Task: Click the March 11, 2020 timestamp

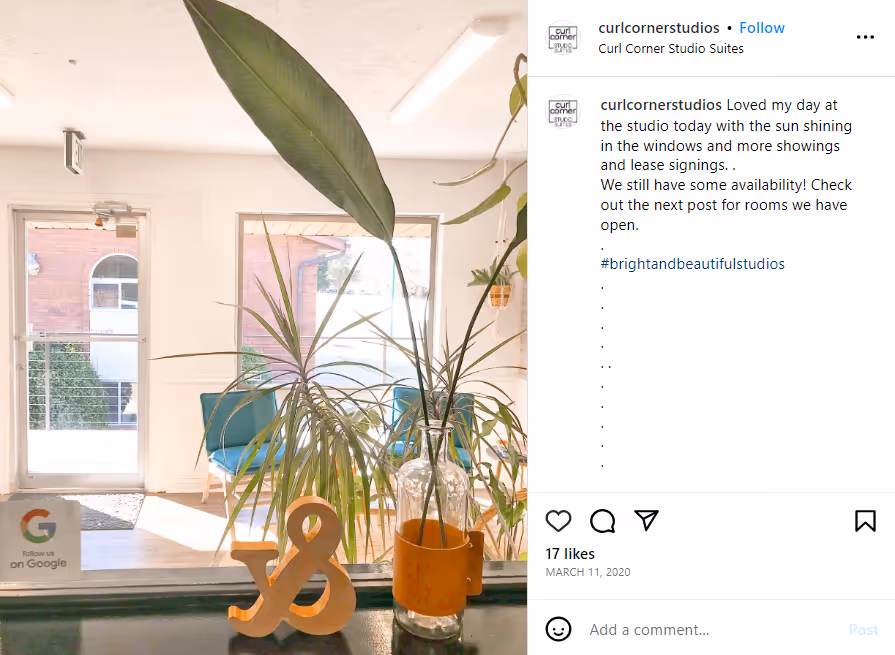Action: tap(587, 572)
